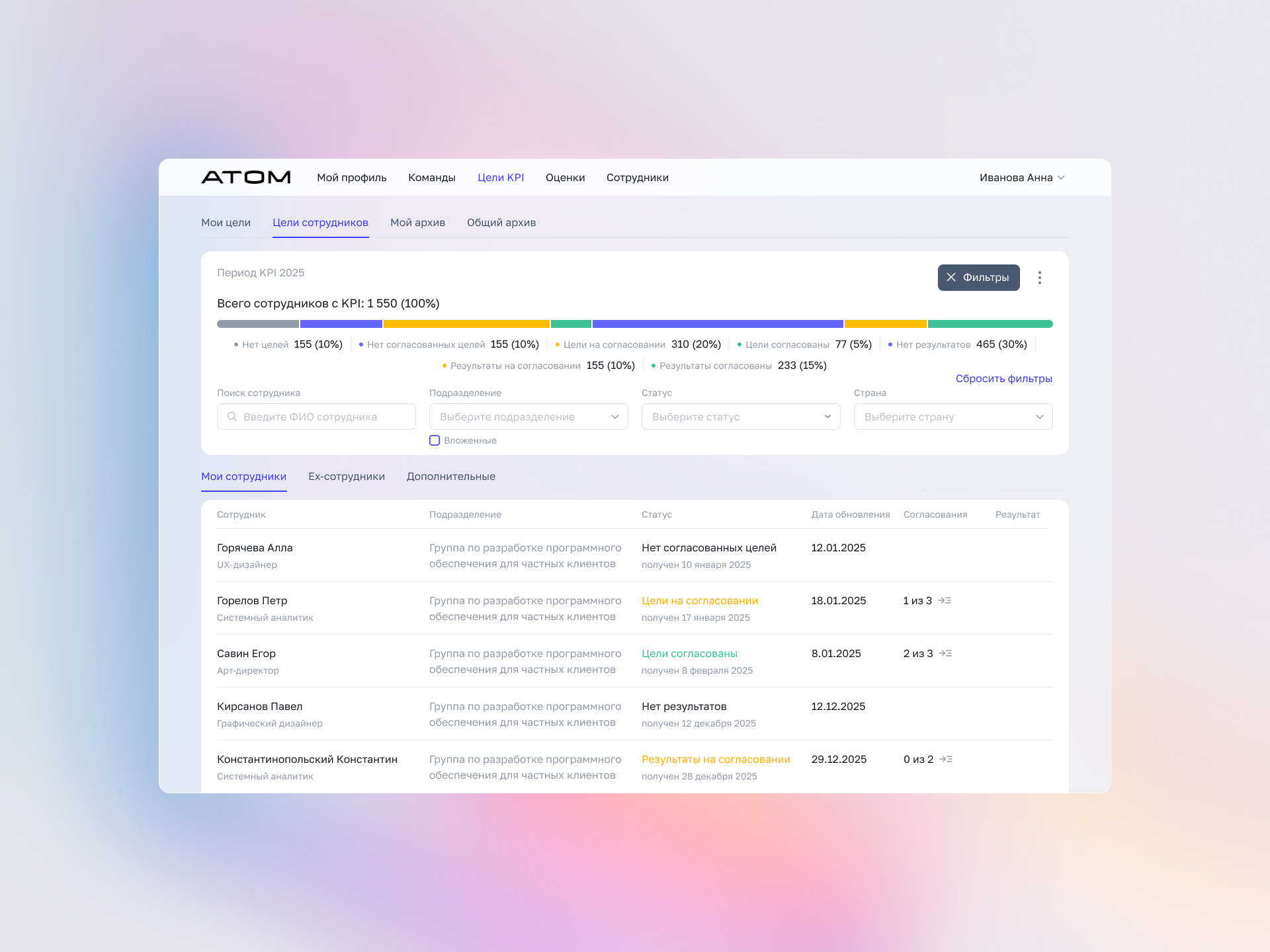1270x952 pixels.
Task: Expand the Подразделение dropdown
Action: click(528, 416)
